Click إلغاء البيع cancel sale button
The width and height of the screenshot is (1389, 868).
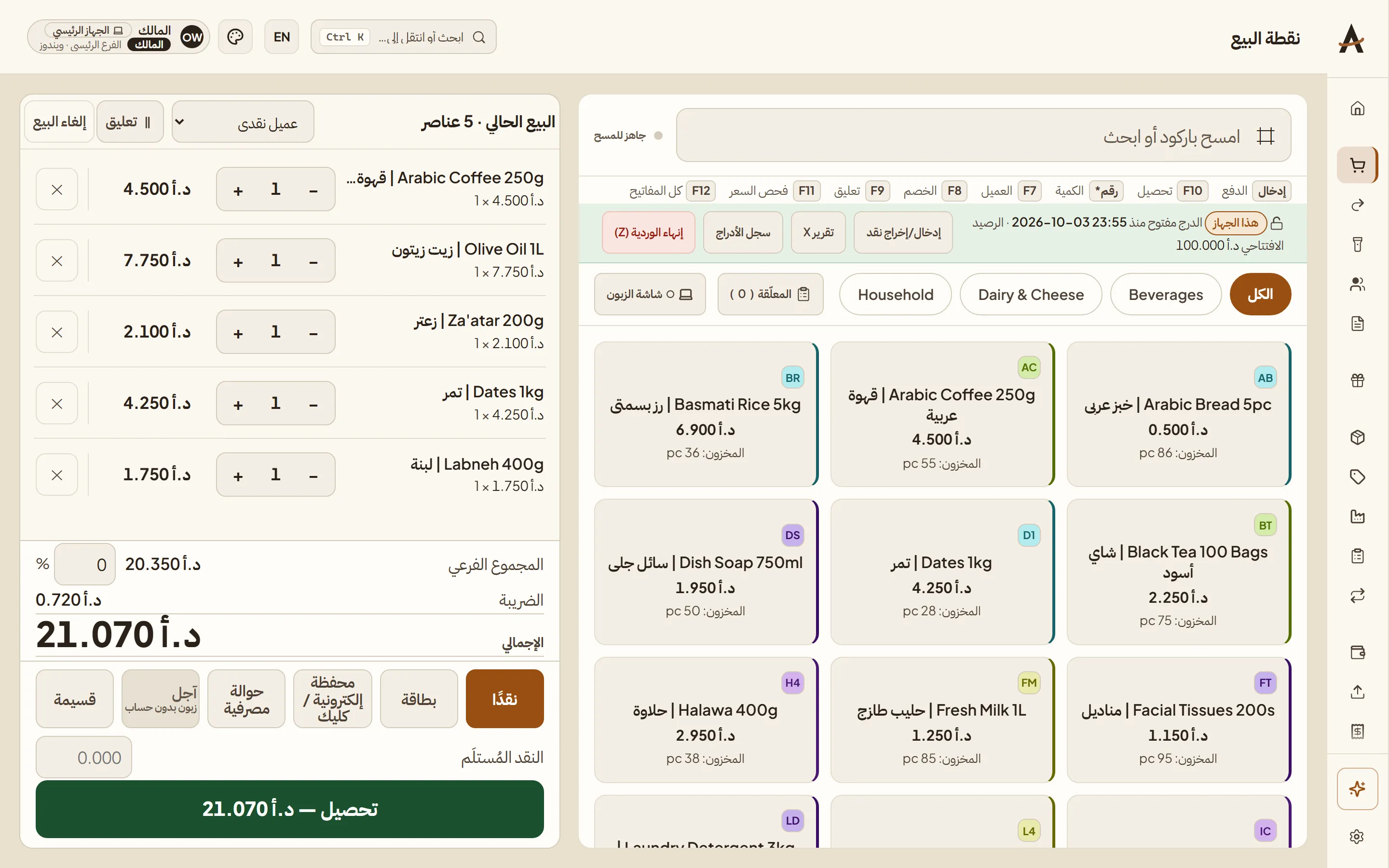coord(60,122)
